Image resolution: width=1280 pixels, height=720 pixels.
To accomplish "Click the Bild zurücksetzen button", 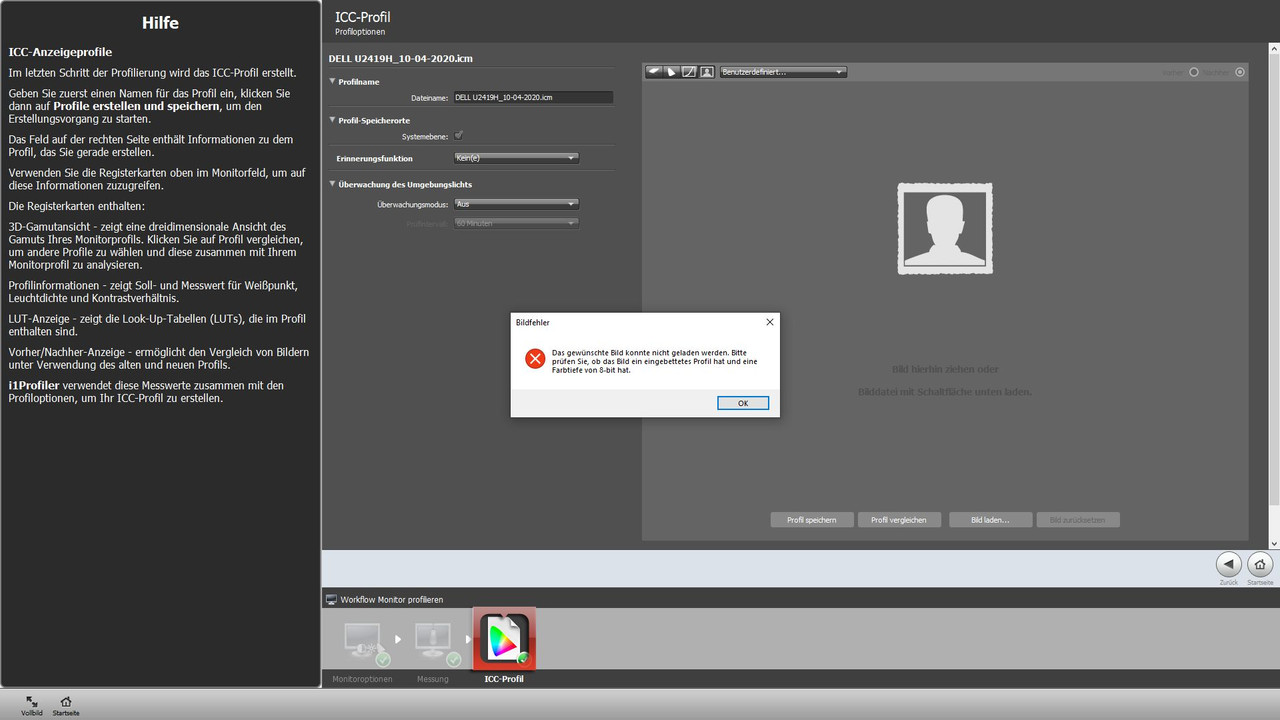I will (1078, 520).
